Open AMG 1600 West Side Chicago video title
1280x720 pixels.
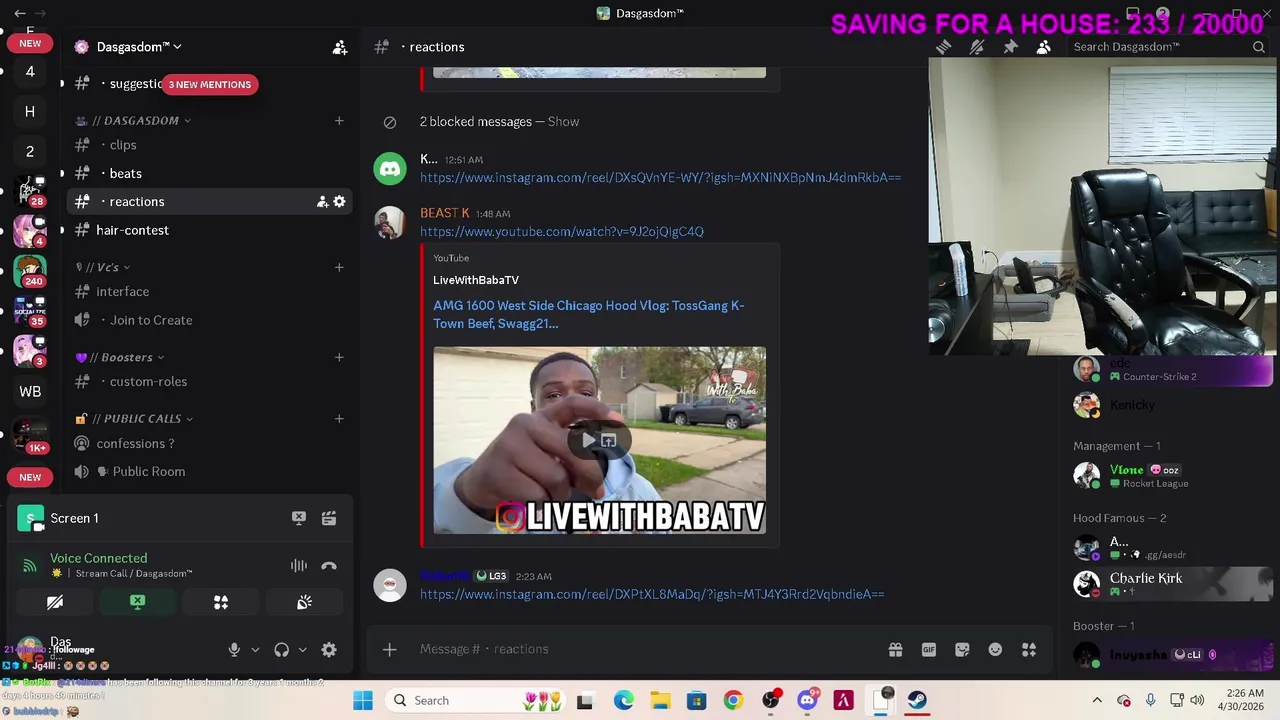click(x=589, y=315)
